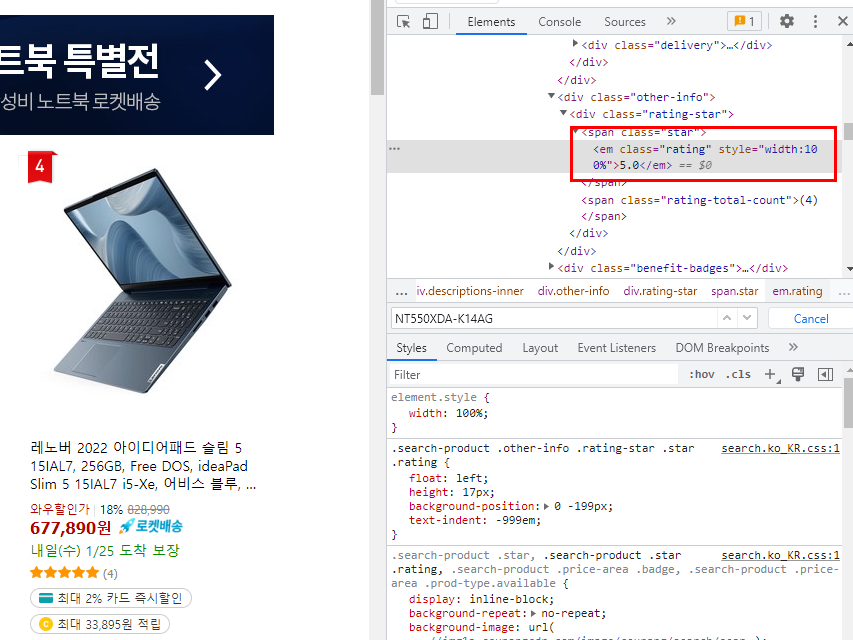Open the row actions ellipsis in DOM tree
Image resolution: width=853 pixels, height=640 pixels.
(x=394, y=148)
